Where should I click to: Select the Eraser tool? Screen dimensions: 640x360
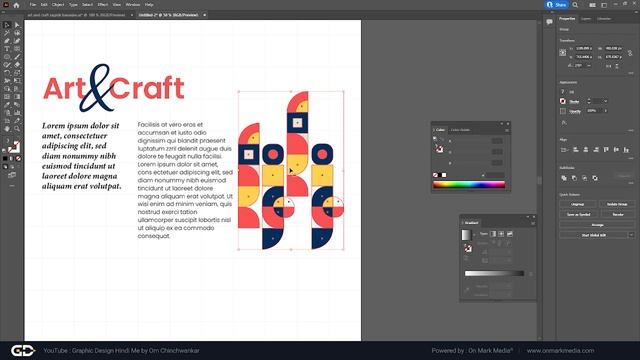coord(17,65)
